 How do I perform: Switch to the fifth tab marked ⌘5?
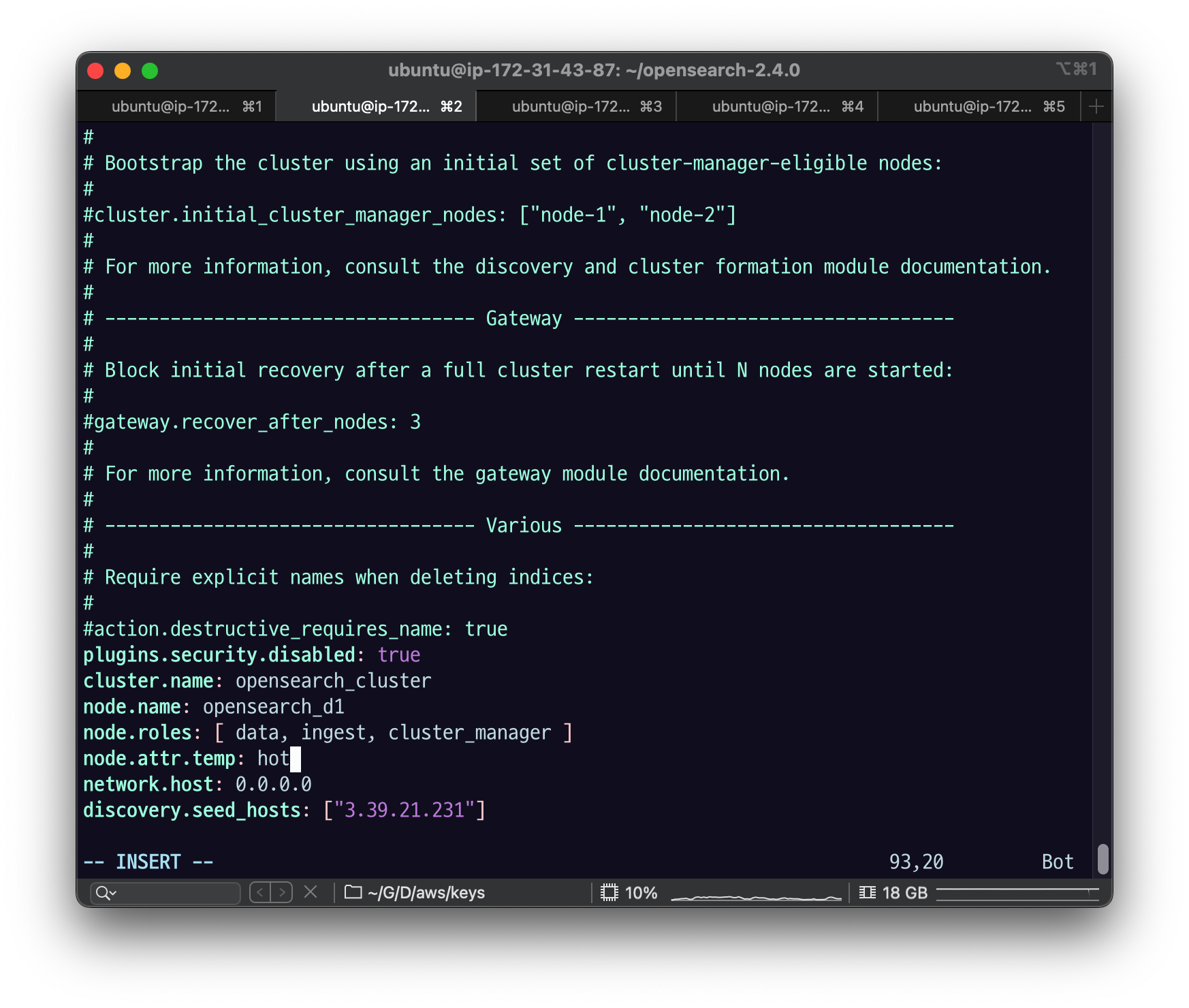[979, 106]
